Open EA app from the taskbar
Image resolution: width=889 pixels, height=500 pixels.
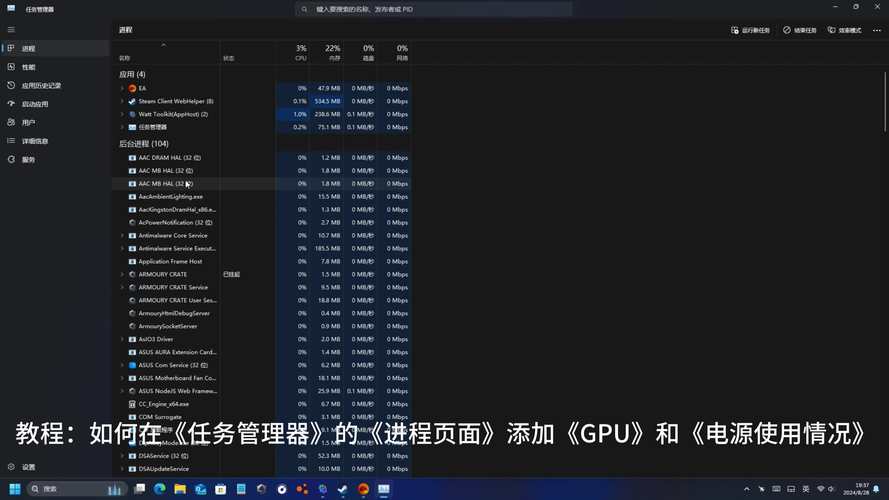point(363,489)
